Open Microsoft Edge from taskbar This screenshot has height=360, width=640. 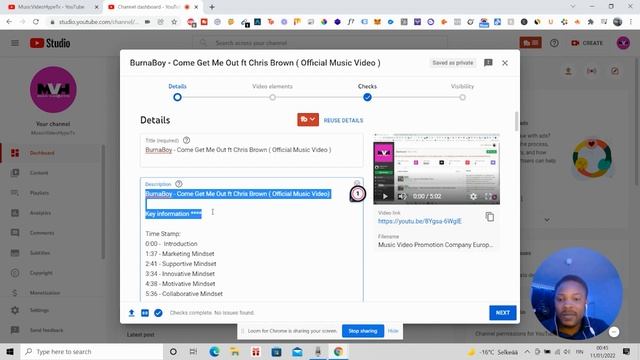pos(214,351)
